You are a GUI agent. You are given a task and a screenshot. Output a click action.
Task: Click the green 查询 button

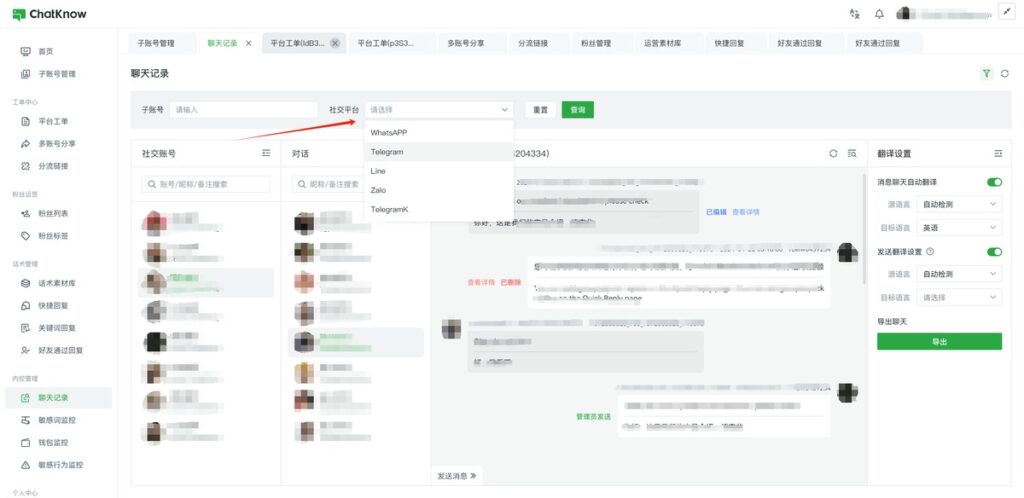click(578, 110)
